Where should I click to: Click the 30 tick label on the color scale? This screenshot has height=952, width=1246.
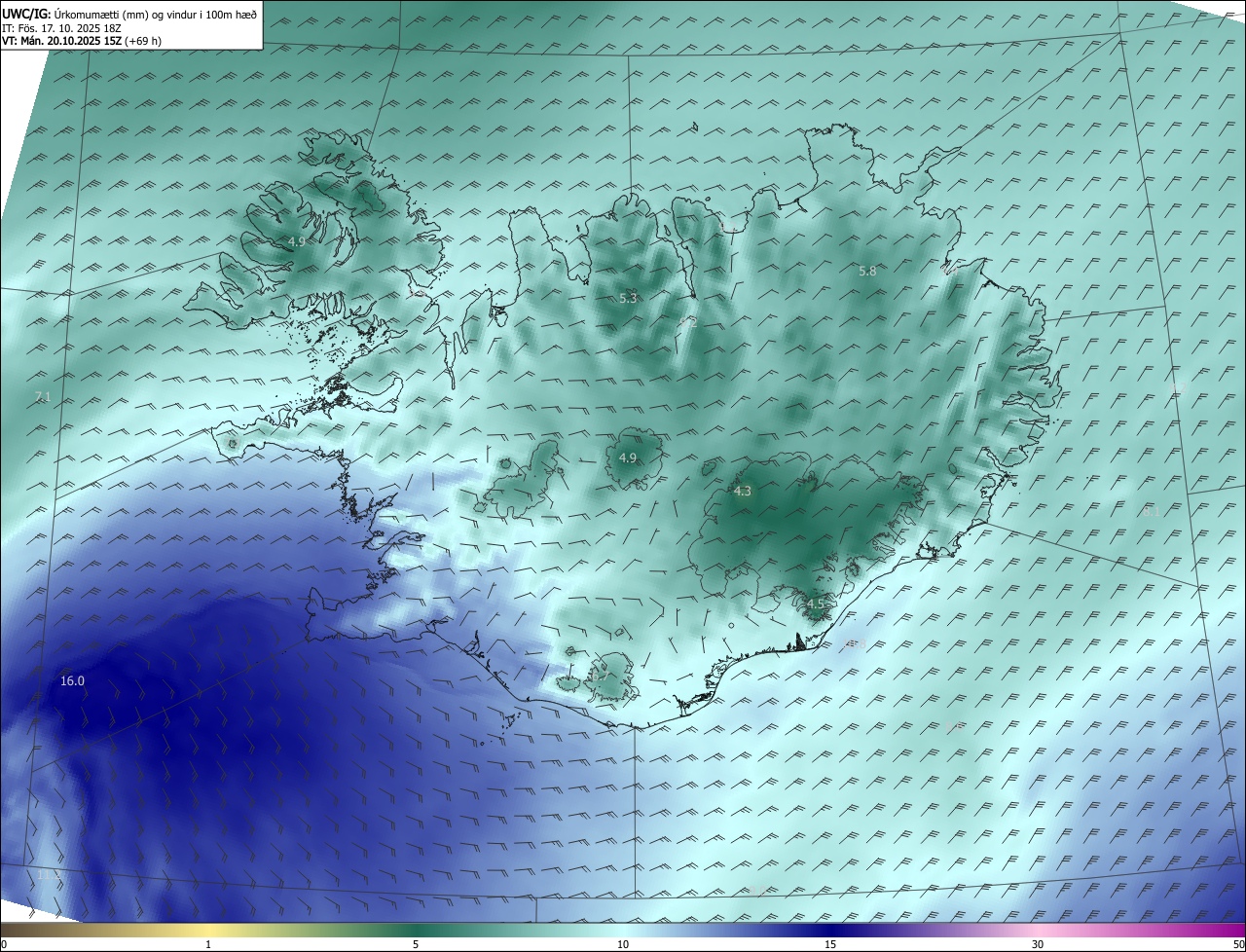(1038, 944)
